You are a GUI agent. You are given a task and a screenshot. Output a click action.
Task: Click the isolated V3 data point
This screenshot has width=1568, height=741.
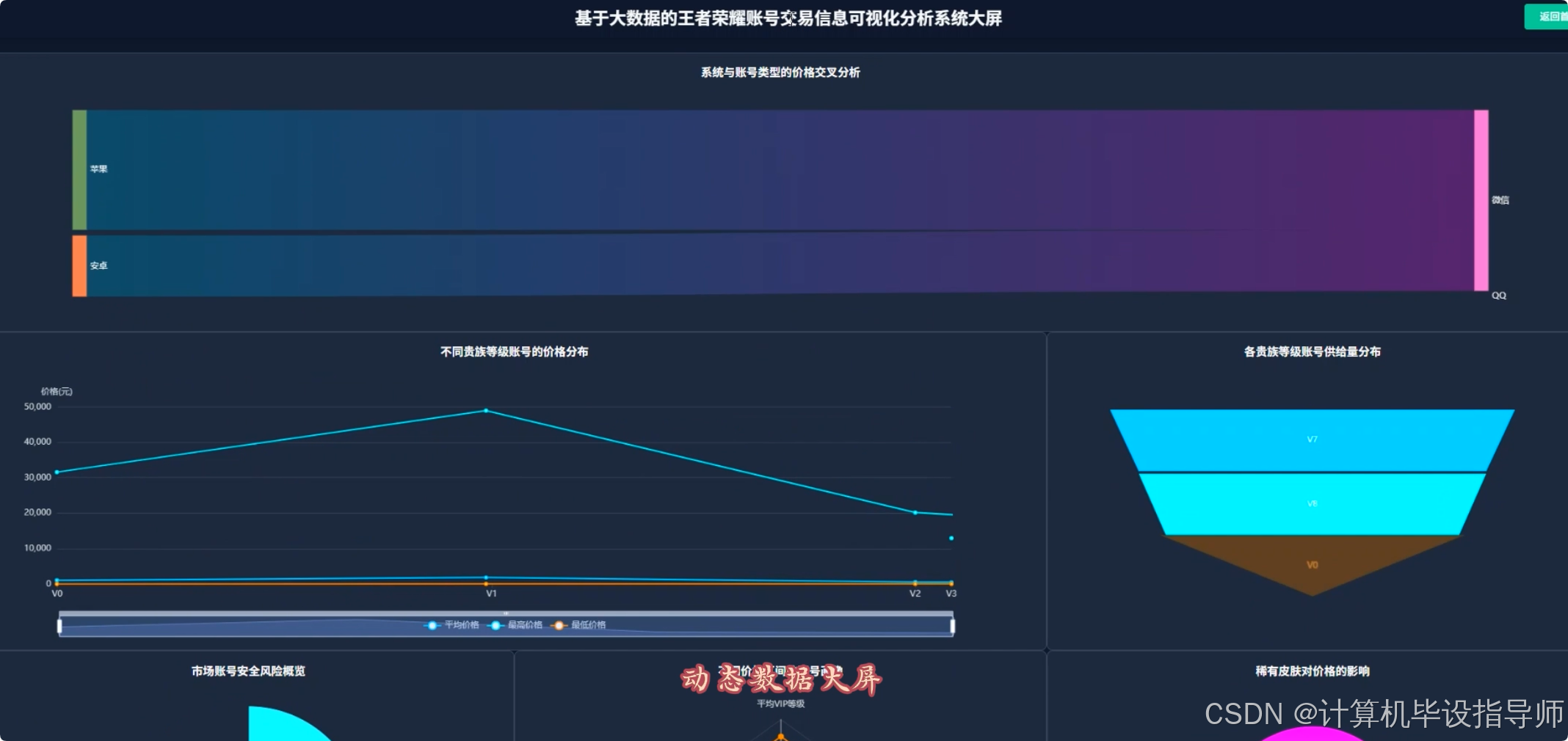(951, 538)
